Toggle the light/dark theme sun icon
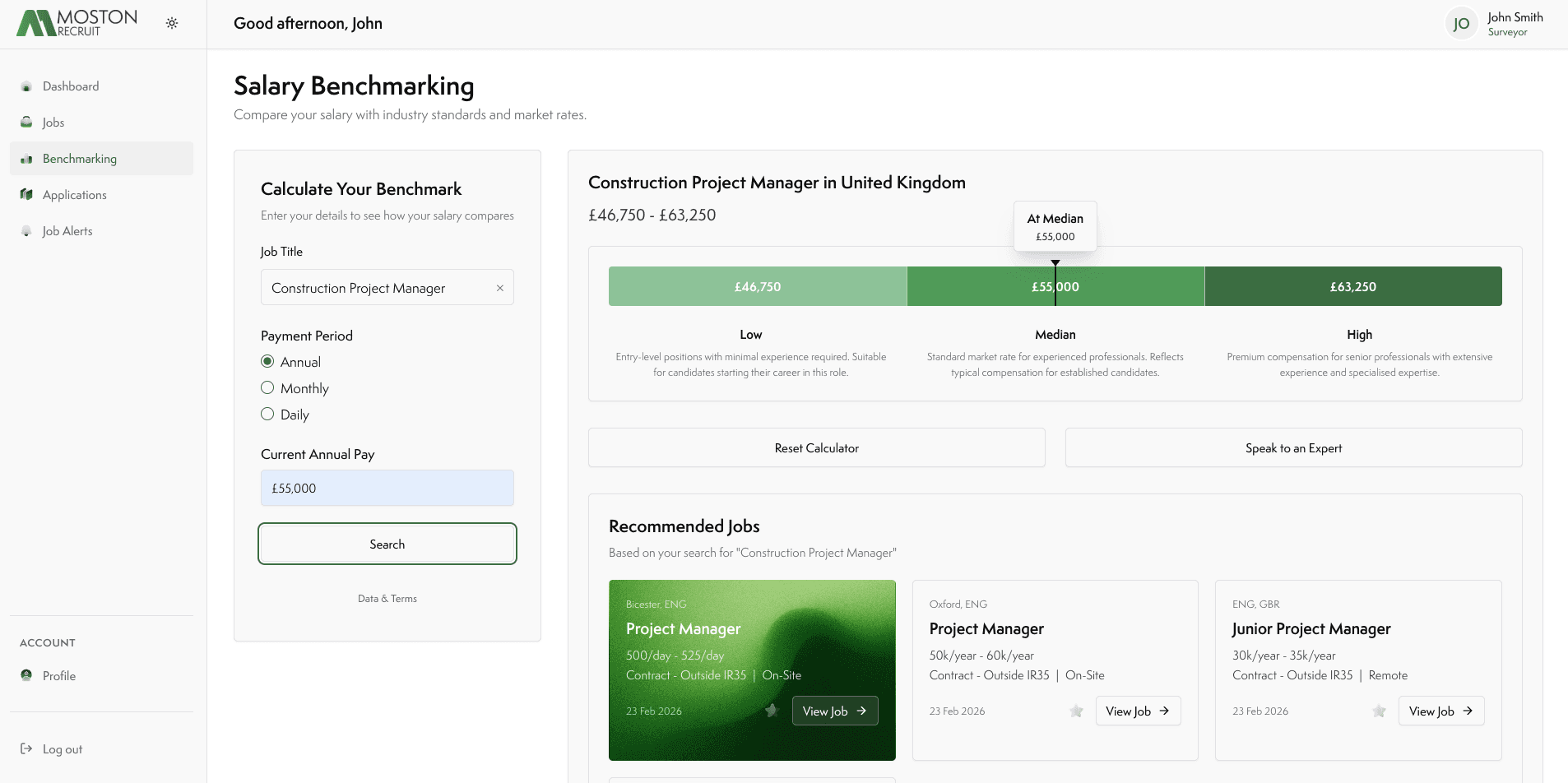This screenshot has width=1568, height=783. [x=172, y=23]
